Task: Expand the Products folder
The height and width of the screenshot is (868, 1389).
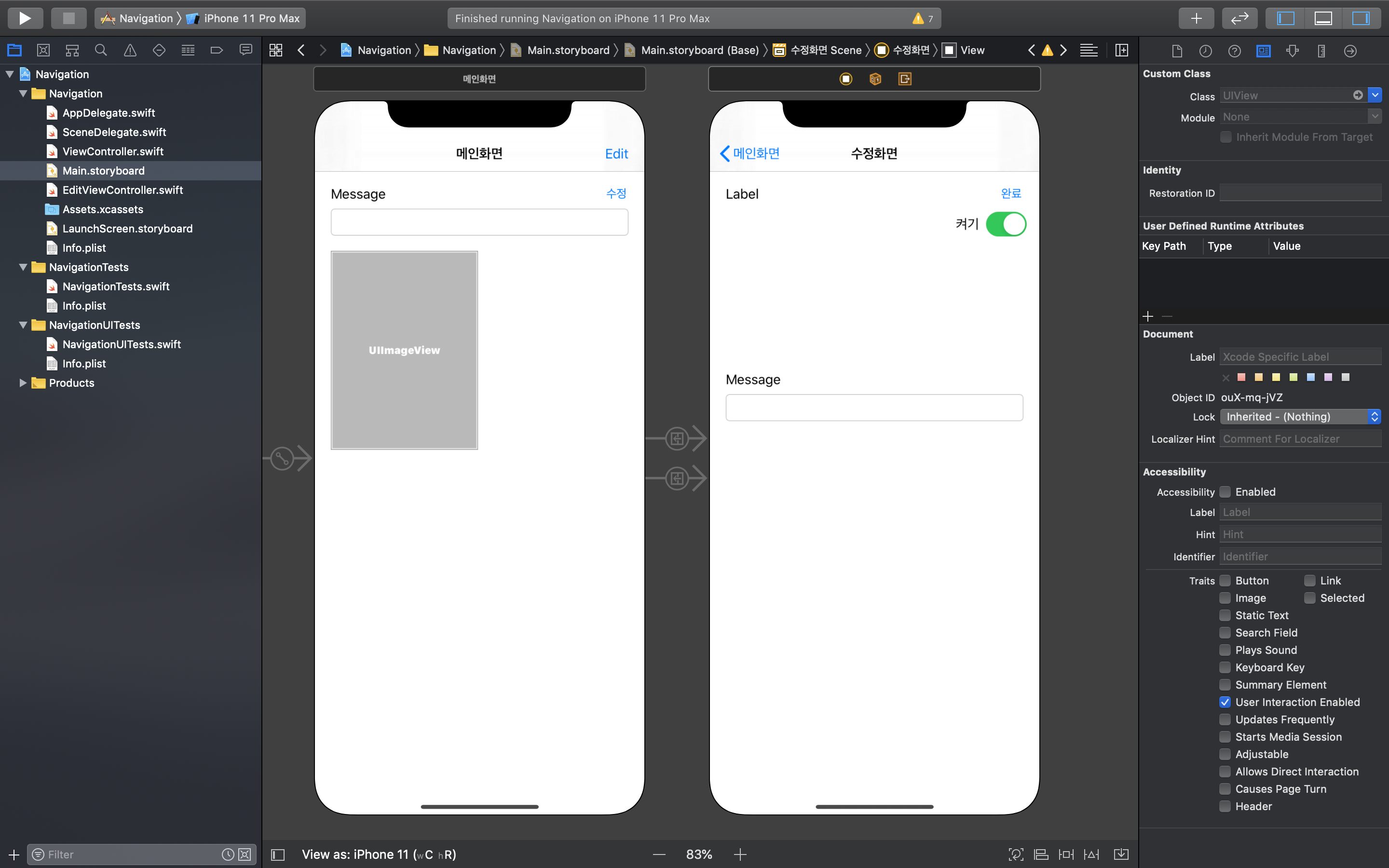Action: (23, 383)
